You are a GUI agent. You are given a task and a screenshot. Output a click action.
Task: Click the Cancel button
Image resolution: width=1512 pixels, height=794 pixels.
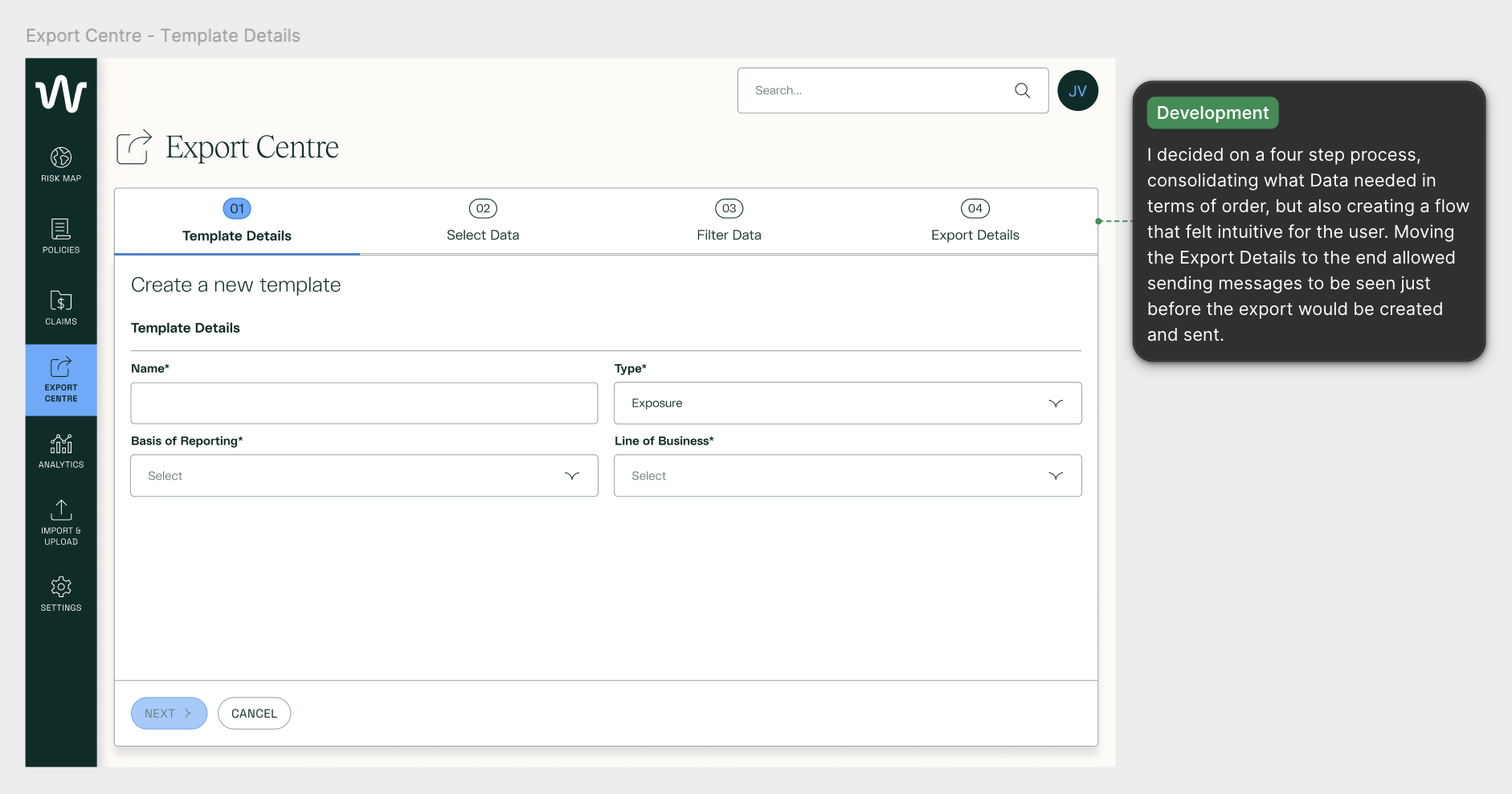(254, 714)
